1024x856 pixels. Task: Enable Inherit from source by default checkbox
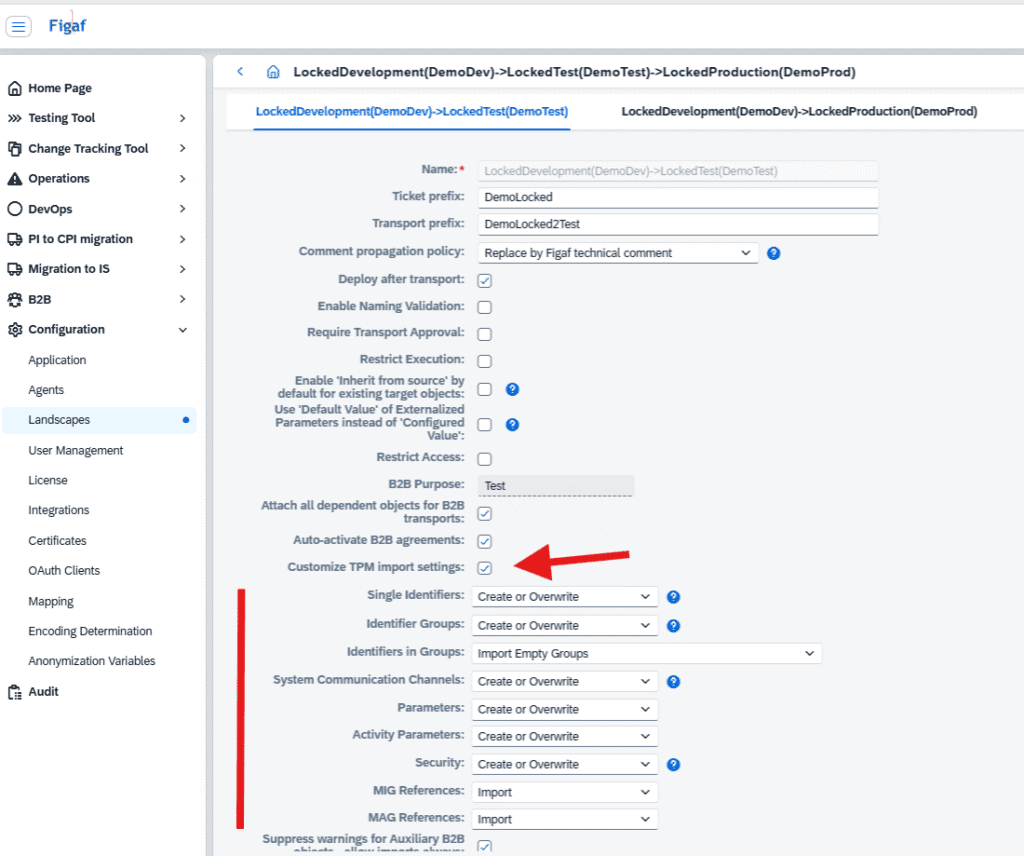[x=485, y=389]
